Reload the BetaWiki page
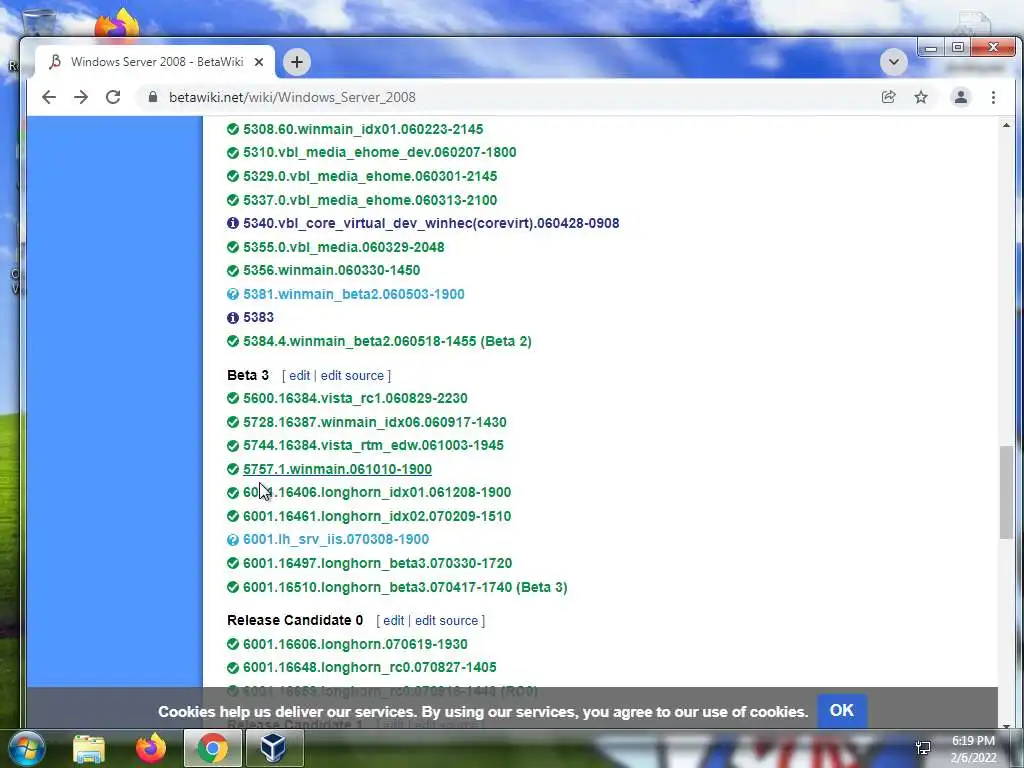 (113, 97)
